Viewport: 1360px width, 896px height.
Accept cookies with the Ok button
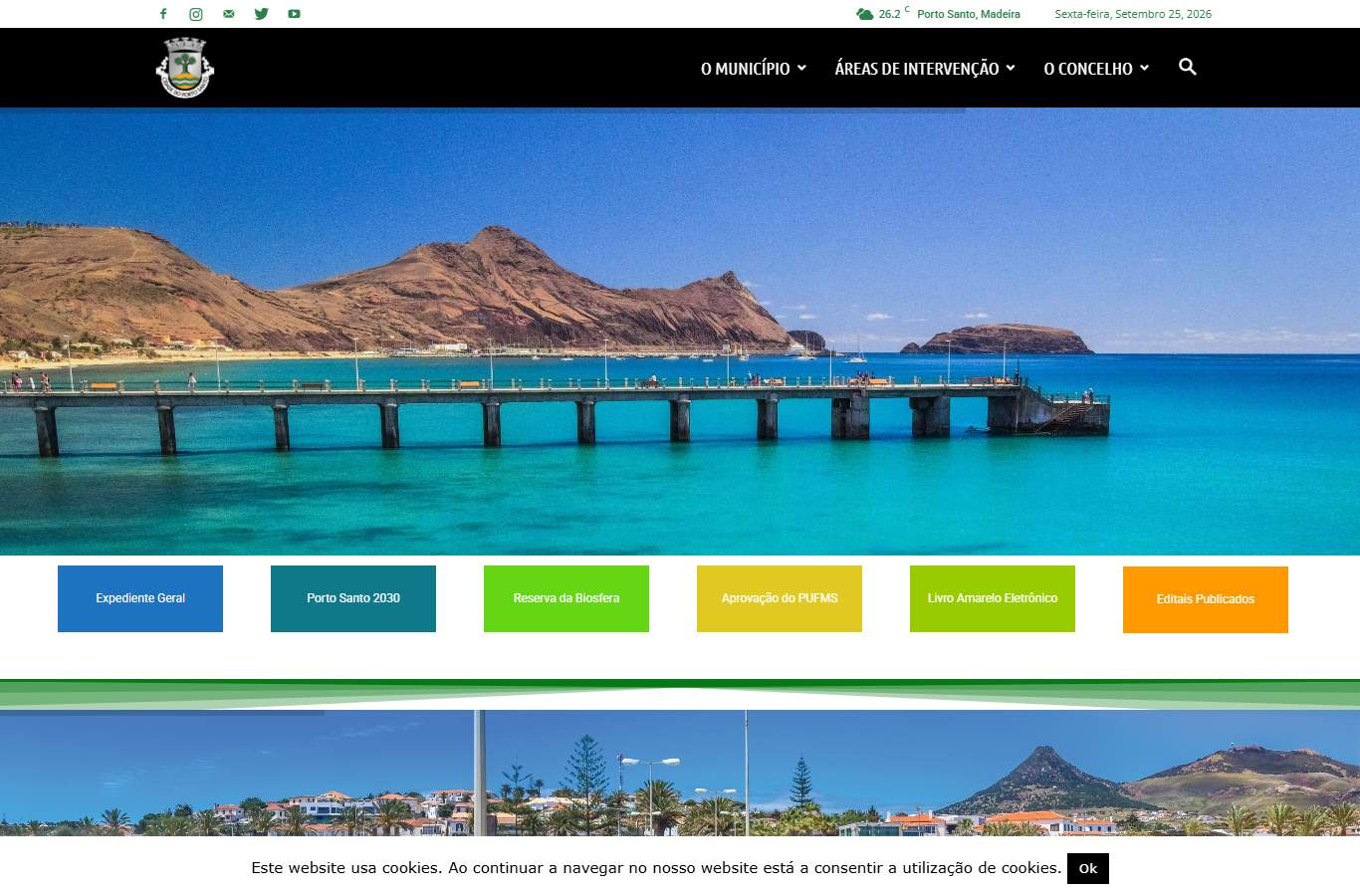(x=1088, y=868)
